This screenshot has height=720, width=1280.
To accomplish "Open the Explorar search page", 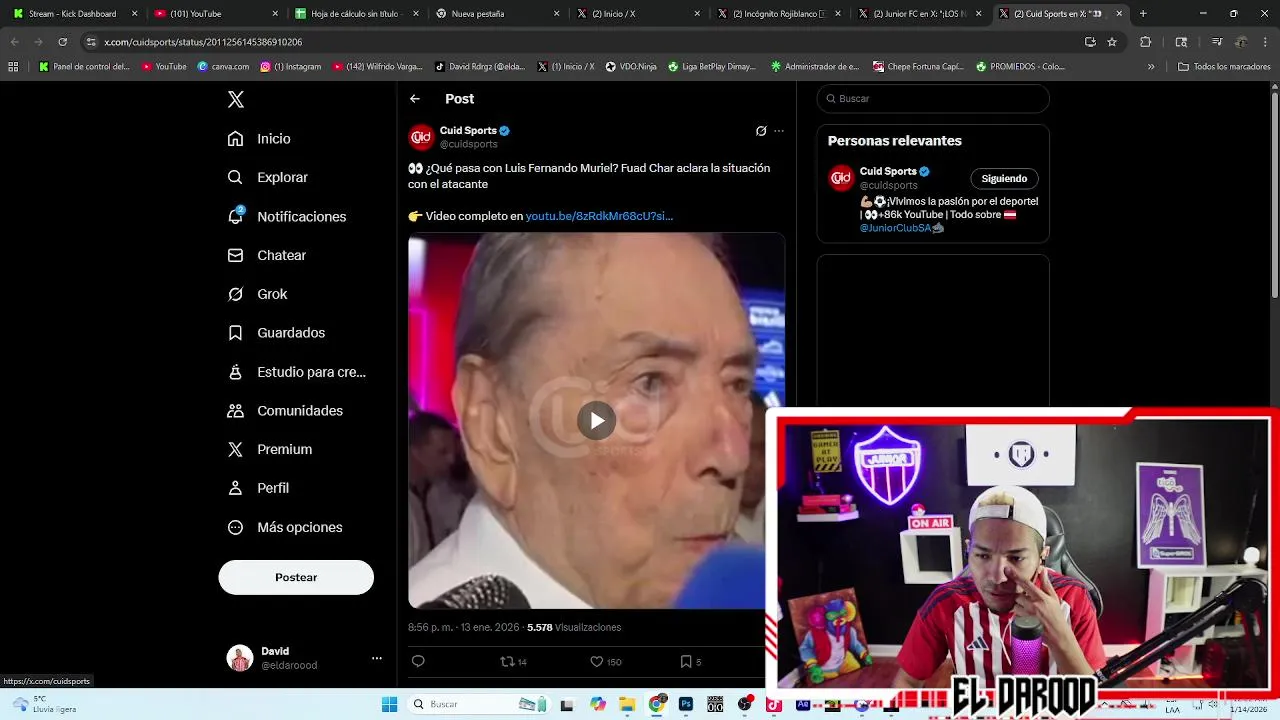I will pyautogui.click(x=268, y=177).
